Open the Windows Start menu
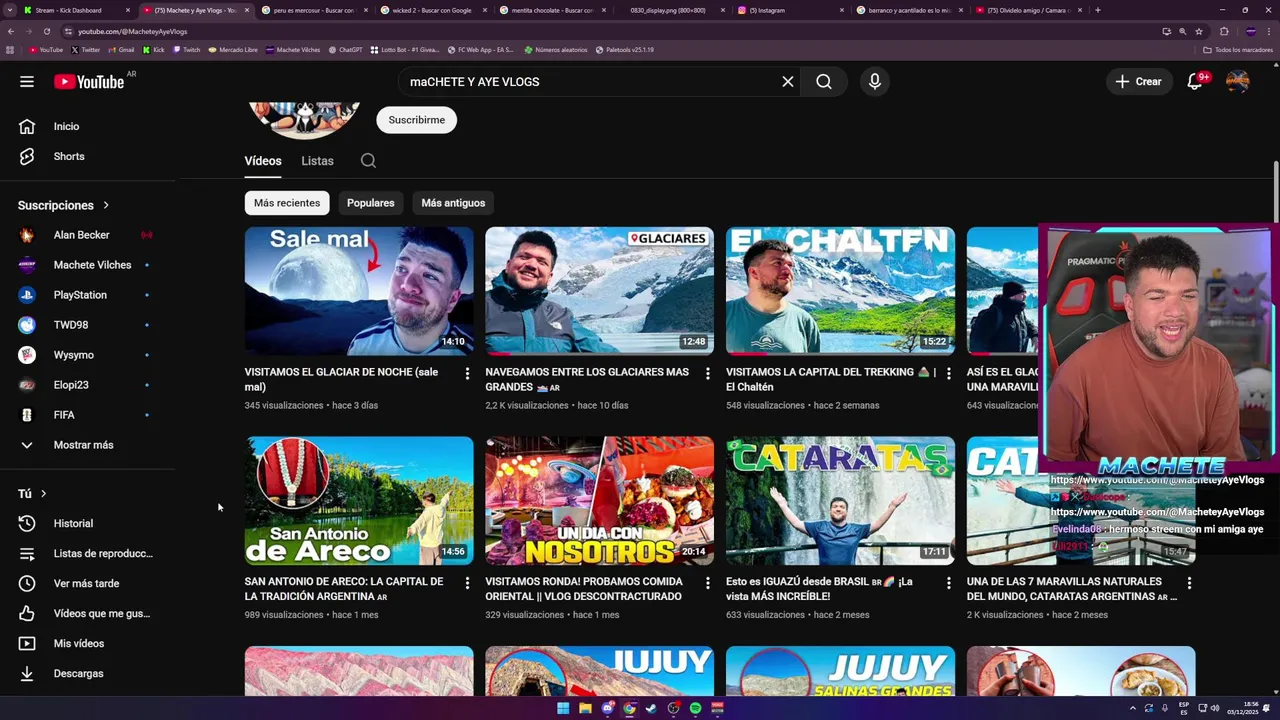Screen dimensions: 1280x720 click(x=563, y=708)
